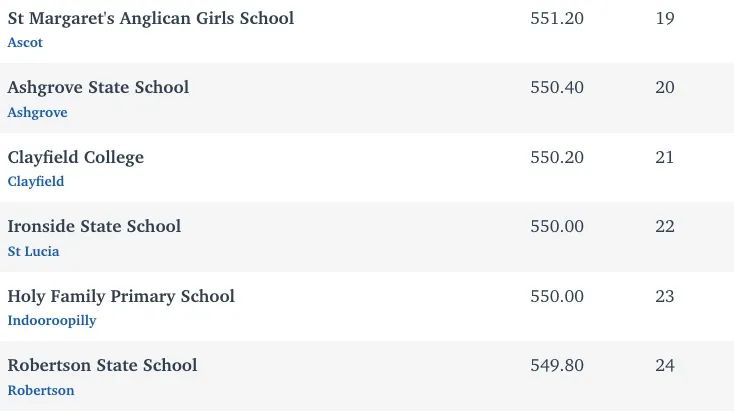Select Holy Family Primary School name
This screenshot has height=412, width=734.
(121, 296)
